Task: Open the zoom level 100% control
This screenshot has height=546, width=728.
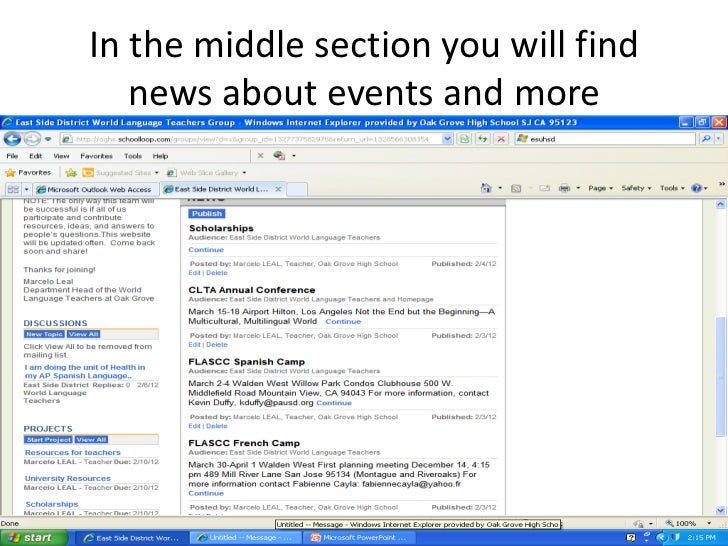Action: (689, 524)
